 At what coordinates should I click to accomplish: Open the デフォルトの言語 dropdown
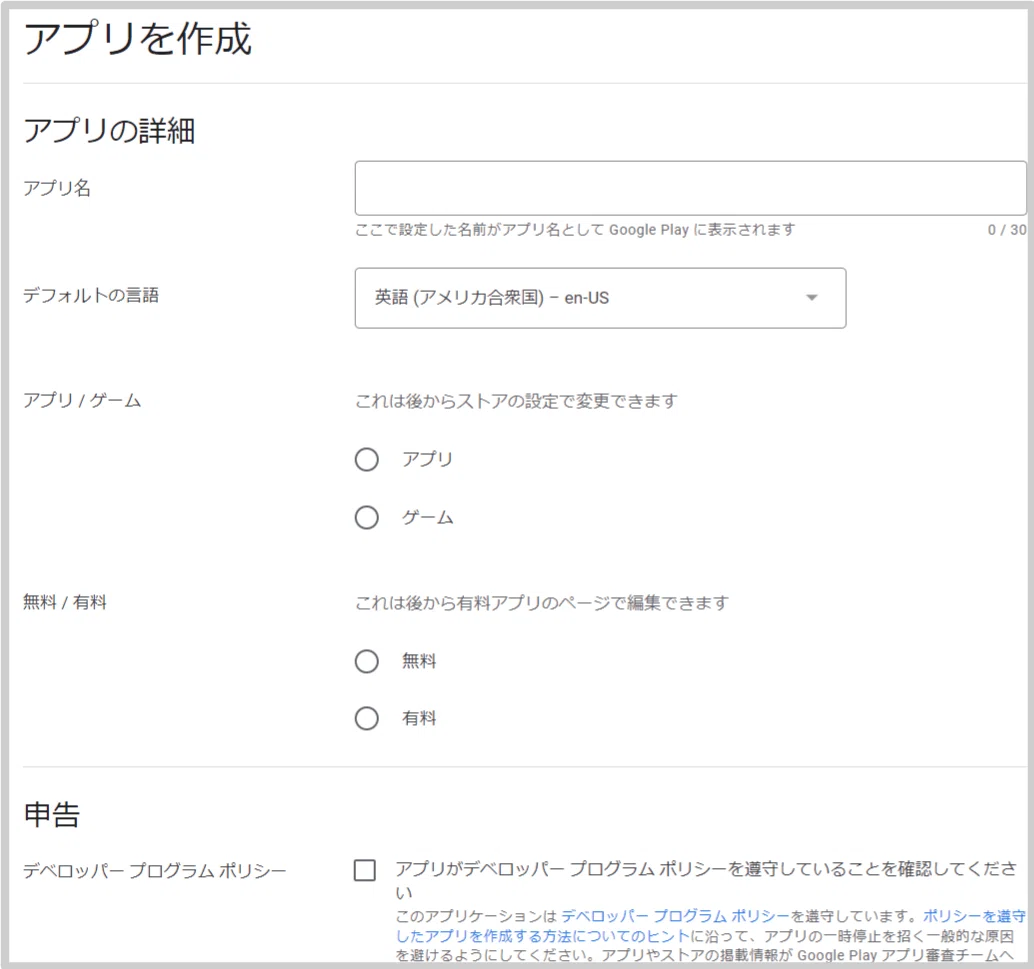600,298
